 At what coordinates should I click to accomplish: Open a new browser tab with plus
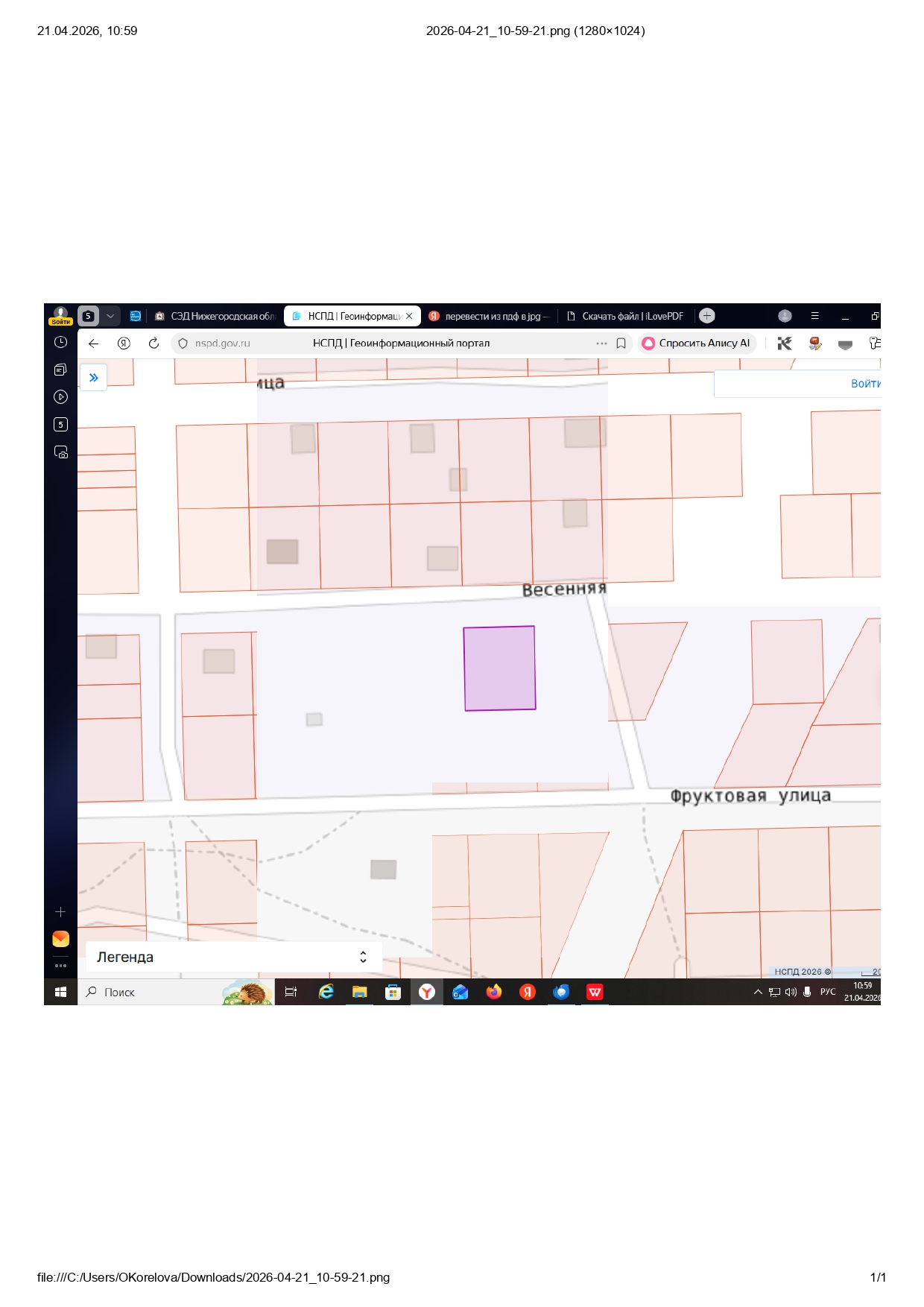pyautogui.click(x=707, y=316)
